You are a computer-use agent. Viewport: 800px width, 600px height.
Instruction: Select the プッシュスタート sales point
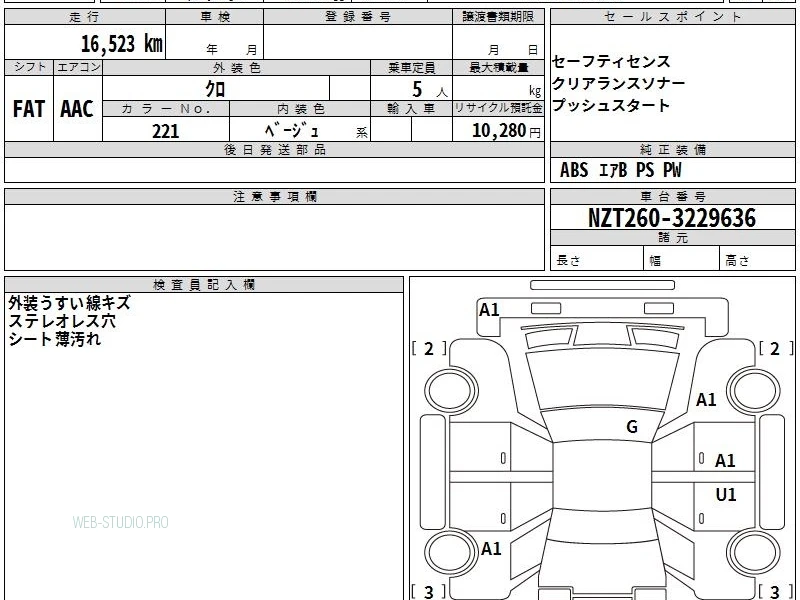pos(611,105)
